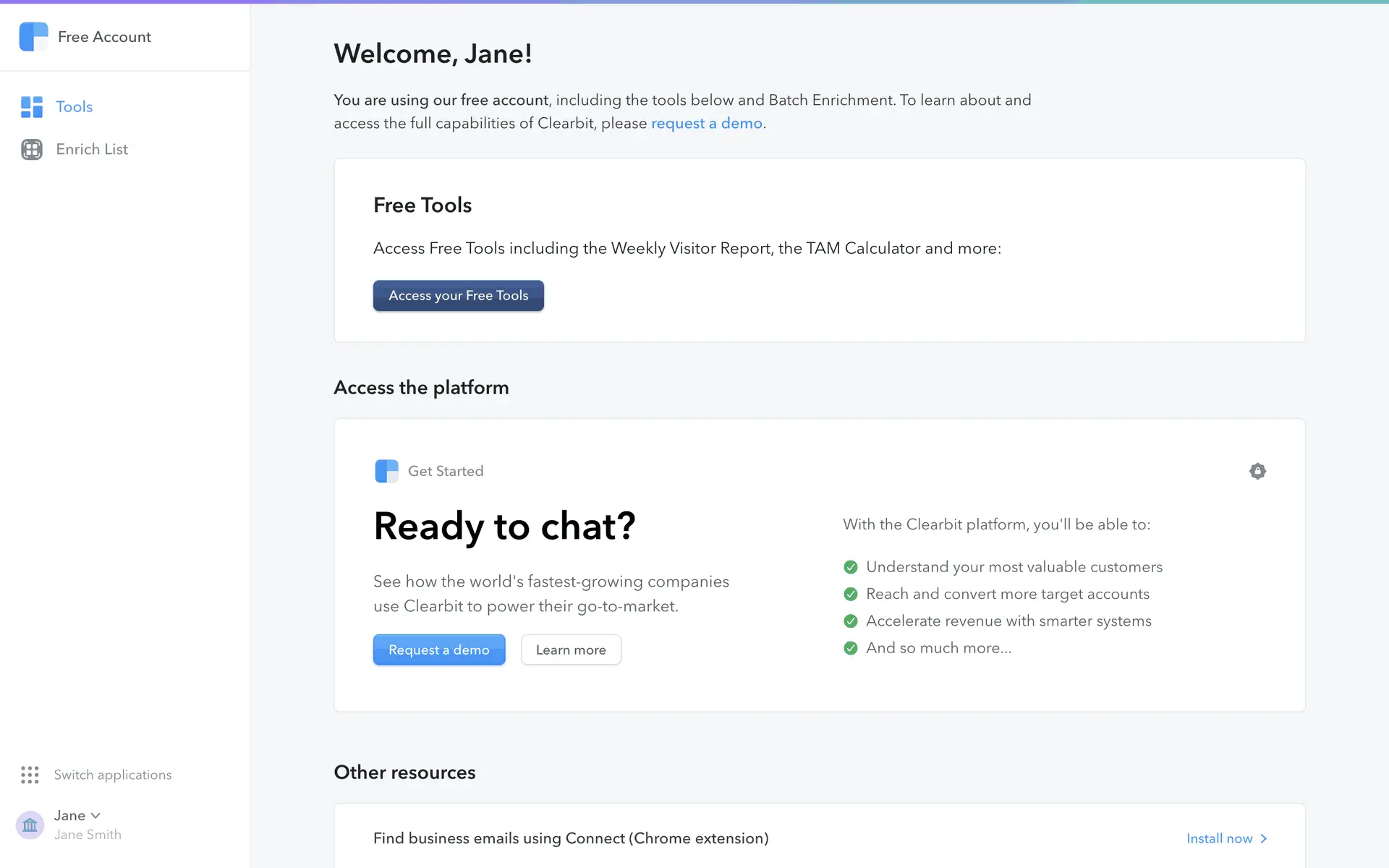Click the Install now chevron arrow

(x=1264, y=838)
